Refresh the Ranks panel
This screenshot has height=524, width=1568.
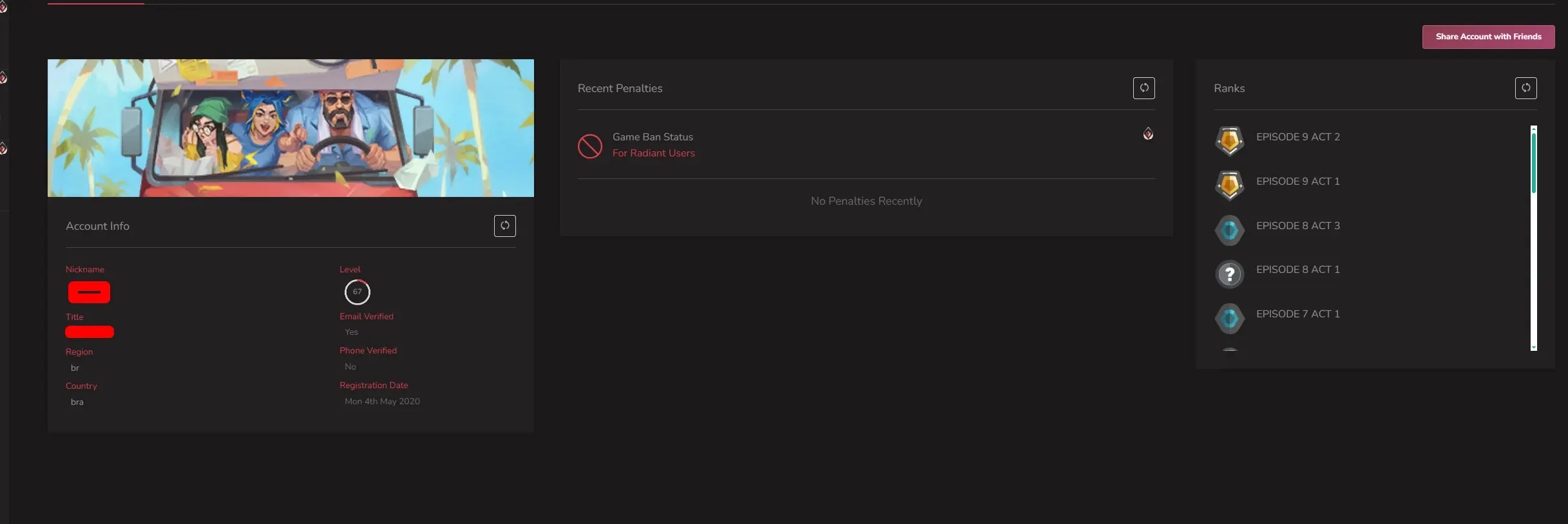(x=1526, y=88)
